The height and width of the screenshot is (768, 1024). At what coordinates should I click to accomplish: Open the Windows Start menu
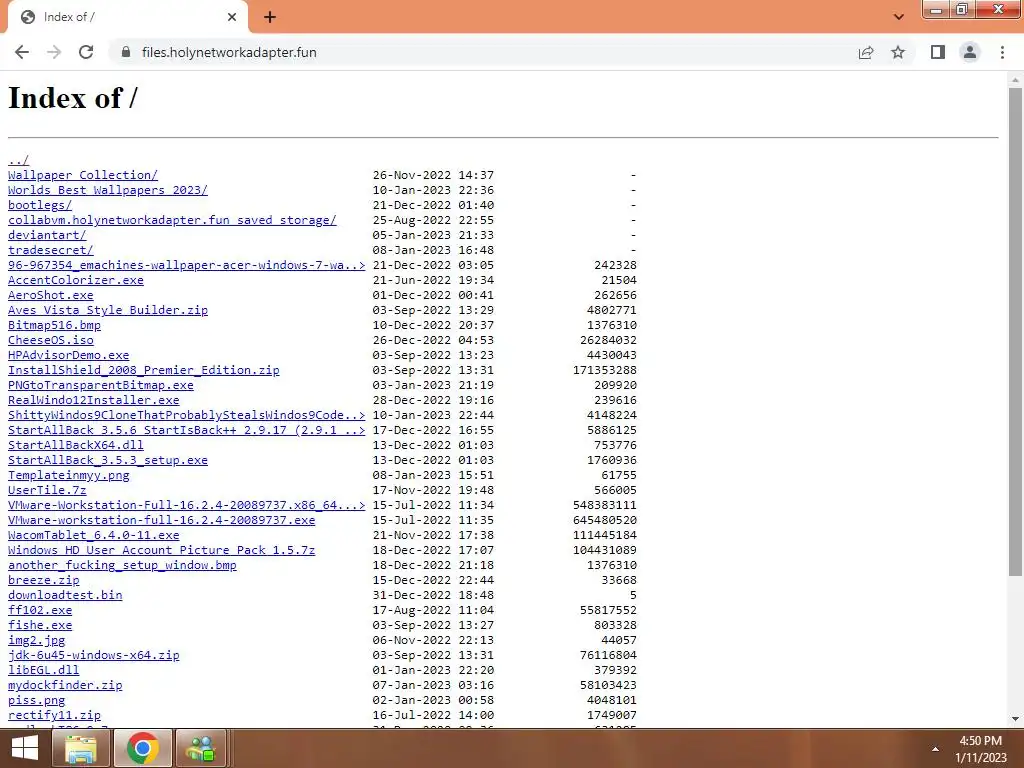click(25, 748)
